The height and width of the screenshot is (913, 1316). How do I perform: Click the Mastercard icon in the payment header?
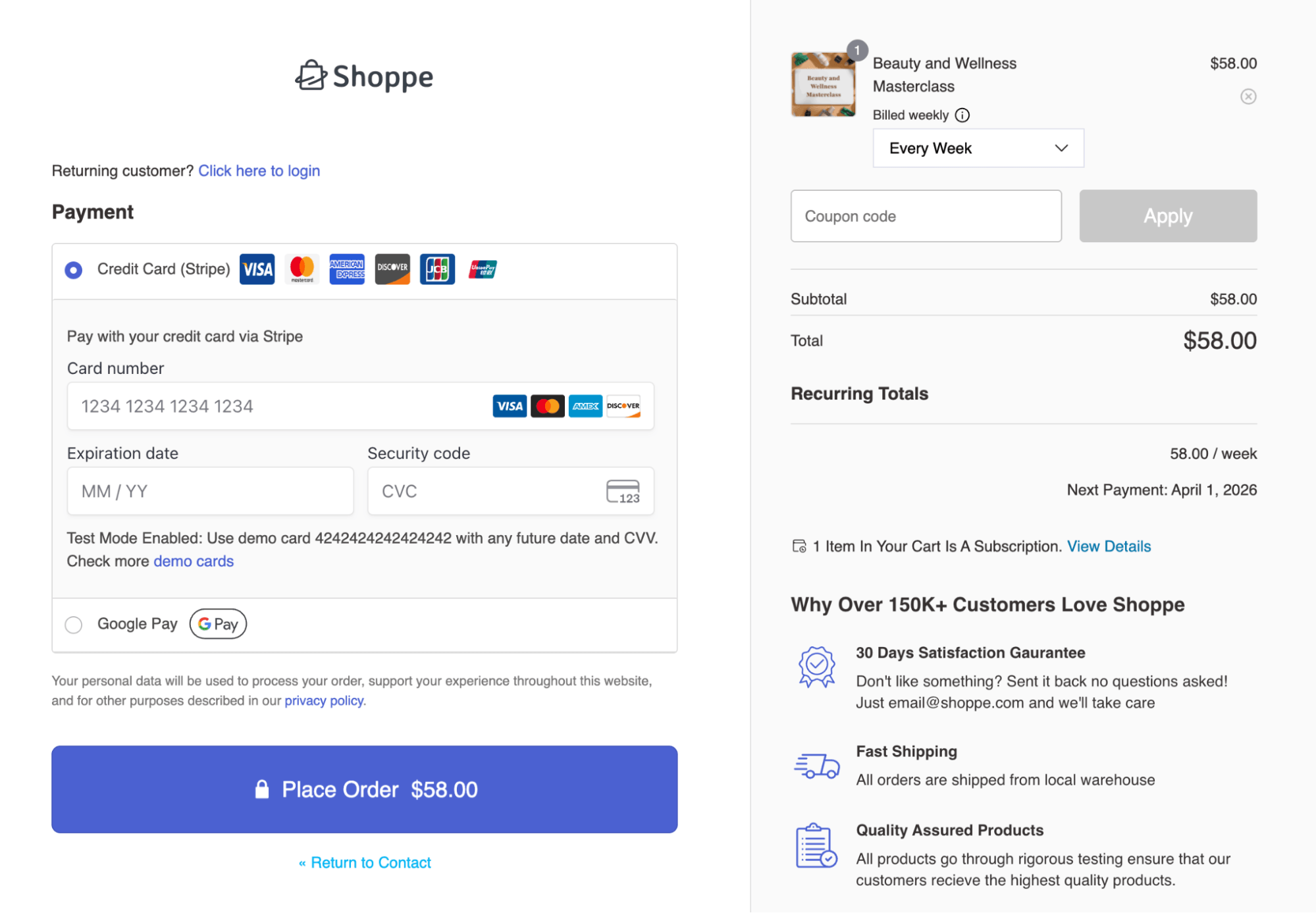302,269
